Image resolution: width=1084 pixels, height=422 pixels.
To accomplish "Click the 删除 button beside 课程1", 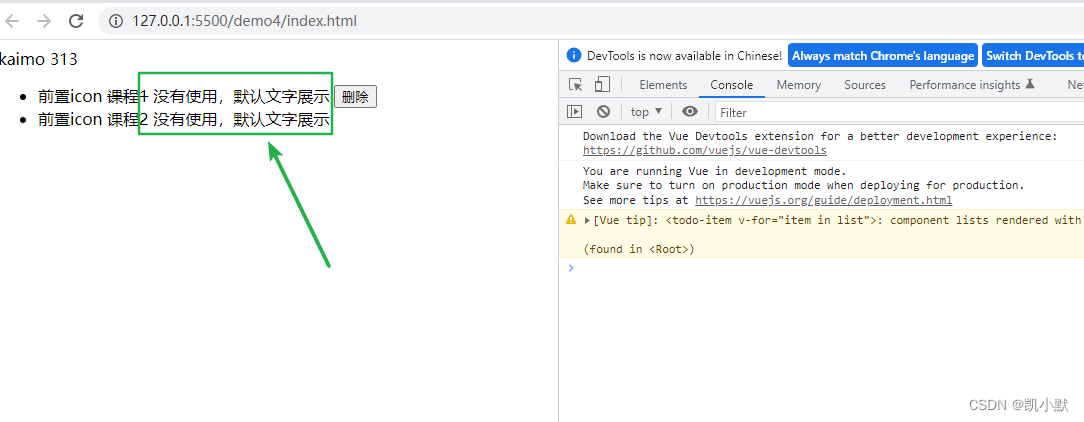I will (x=355, y=97).
